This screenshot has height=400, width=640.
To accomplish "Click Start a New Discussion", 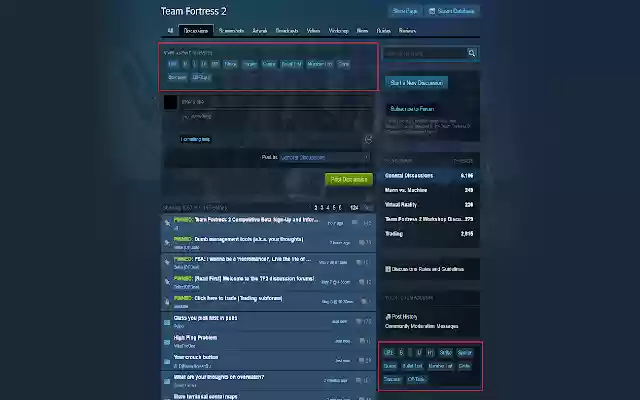I will click(x=416, y=83).
